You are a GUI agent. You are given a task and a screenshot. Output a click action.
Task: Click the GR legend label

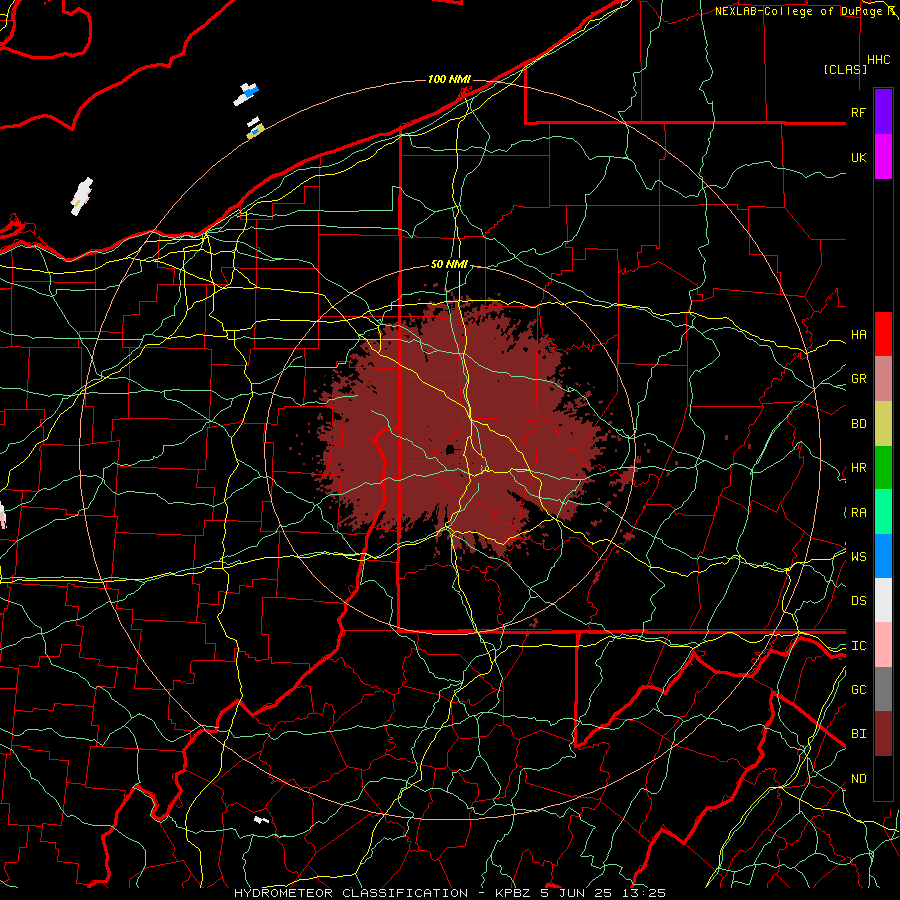pyautogui.click(x=858, y=379)
